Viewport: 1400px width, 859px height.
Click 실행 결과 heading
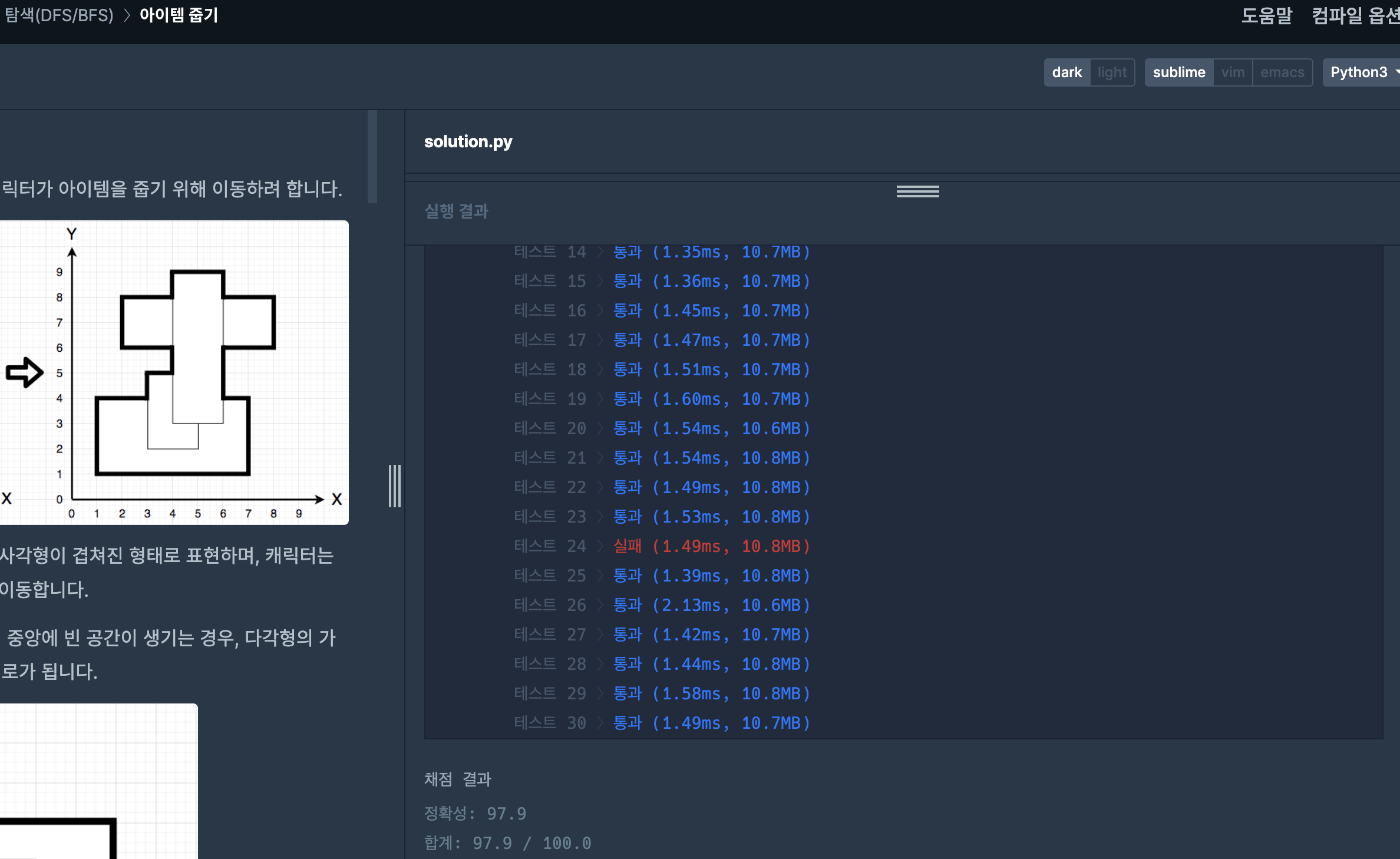pos(456,211)
